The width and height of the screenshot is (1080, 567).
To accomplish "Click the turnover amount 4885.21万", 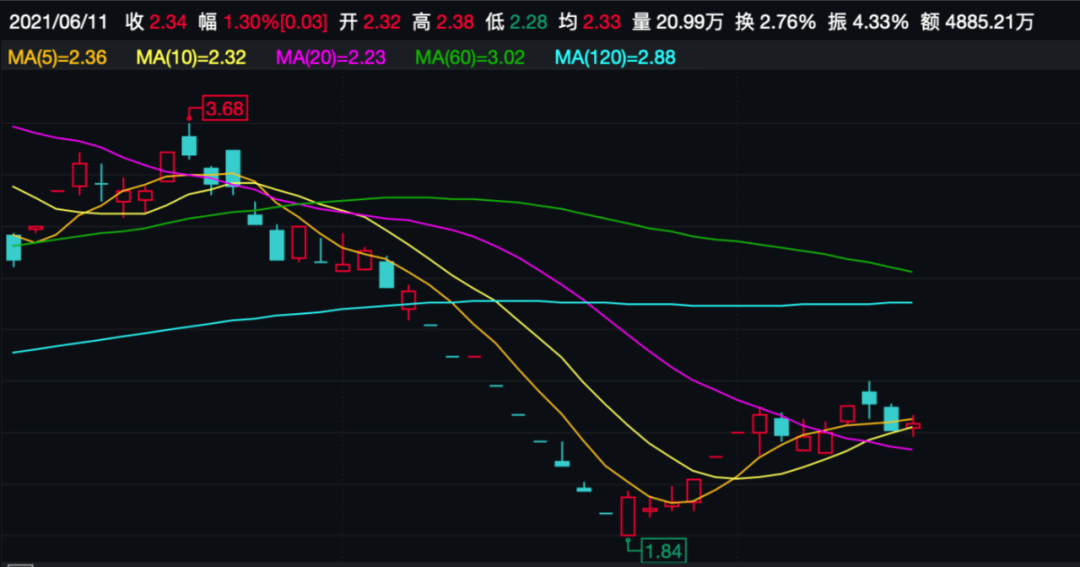I will point(990,22).
